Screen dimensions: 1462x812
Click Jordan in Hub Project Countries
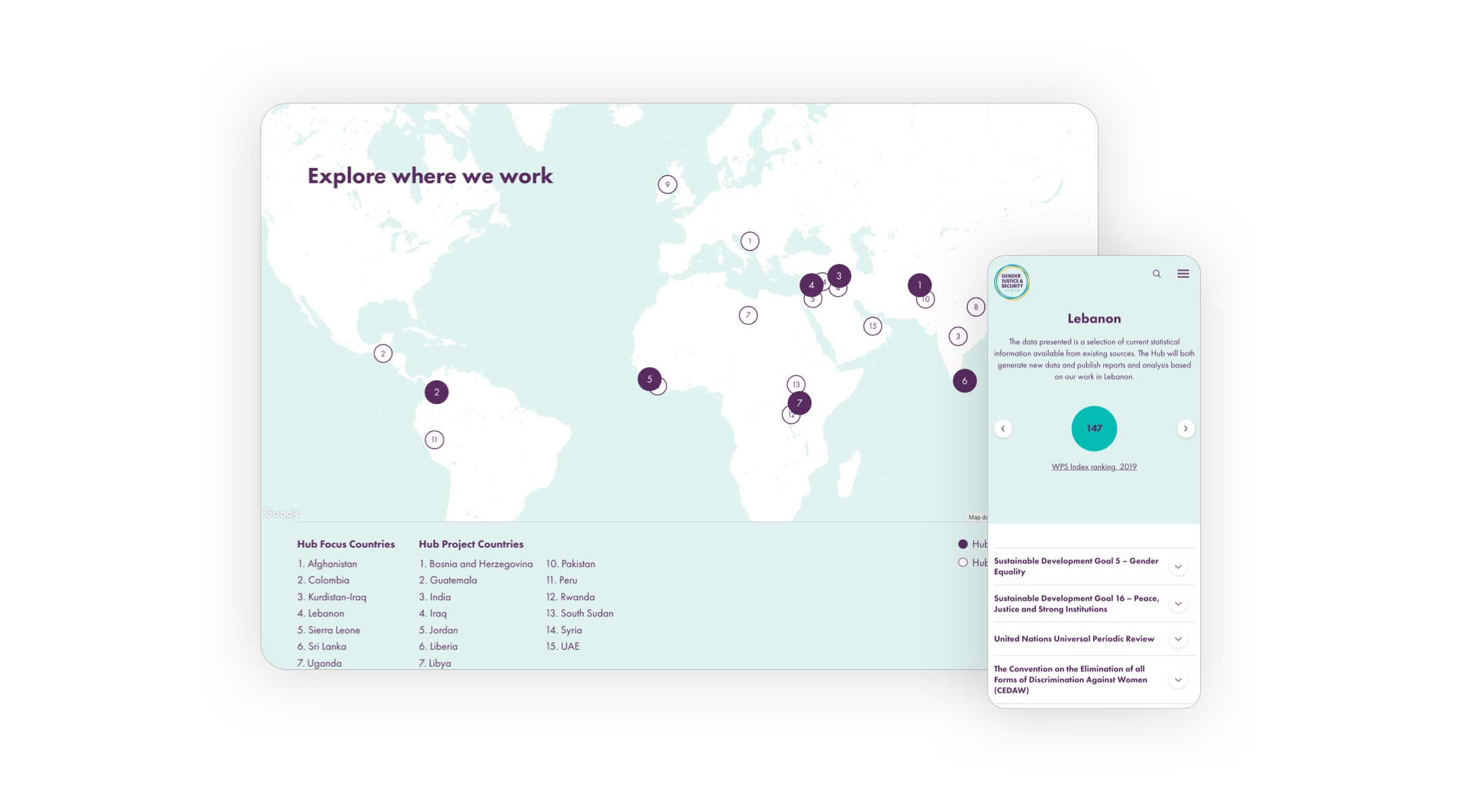point(438,630)
